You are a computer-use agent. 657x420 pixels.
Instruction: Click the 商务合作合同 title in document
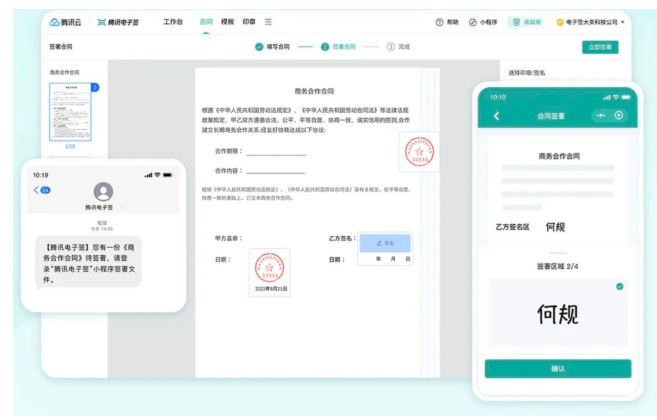pos(314,91)
